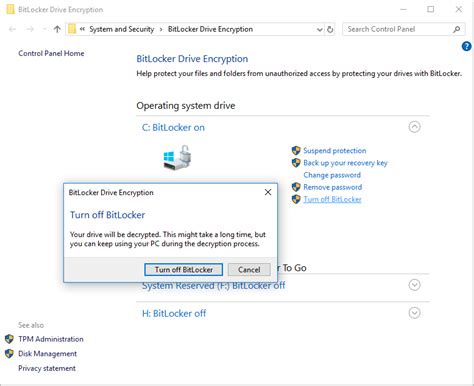Viewport: 474px width, 386px height.
Task: Click the Forward navigation arrow
Action: (x=30, y=29)
